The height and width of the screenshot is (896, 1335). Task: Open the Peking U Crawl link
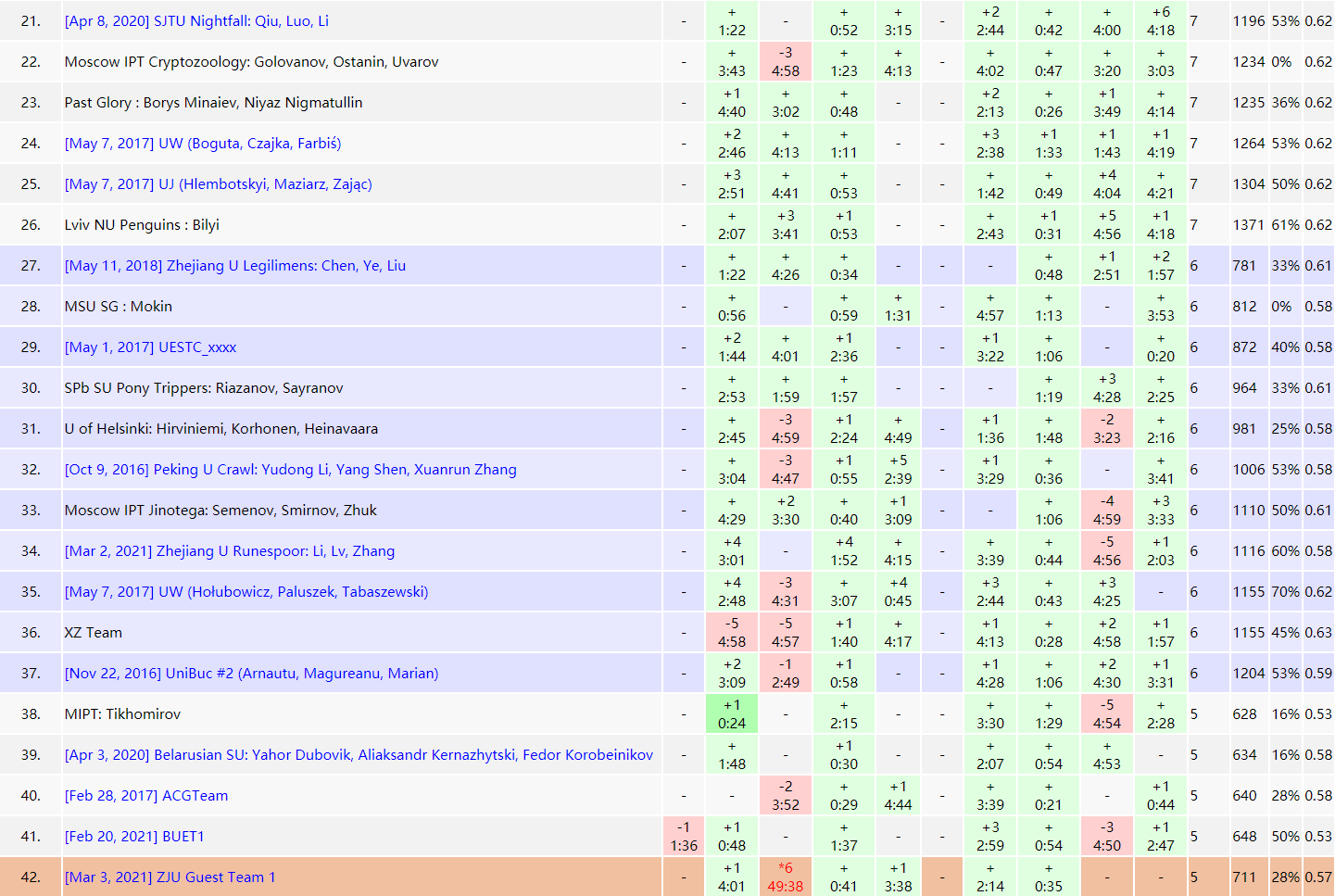tap(290, 470)
